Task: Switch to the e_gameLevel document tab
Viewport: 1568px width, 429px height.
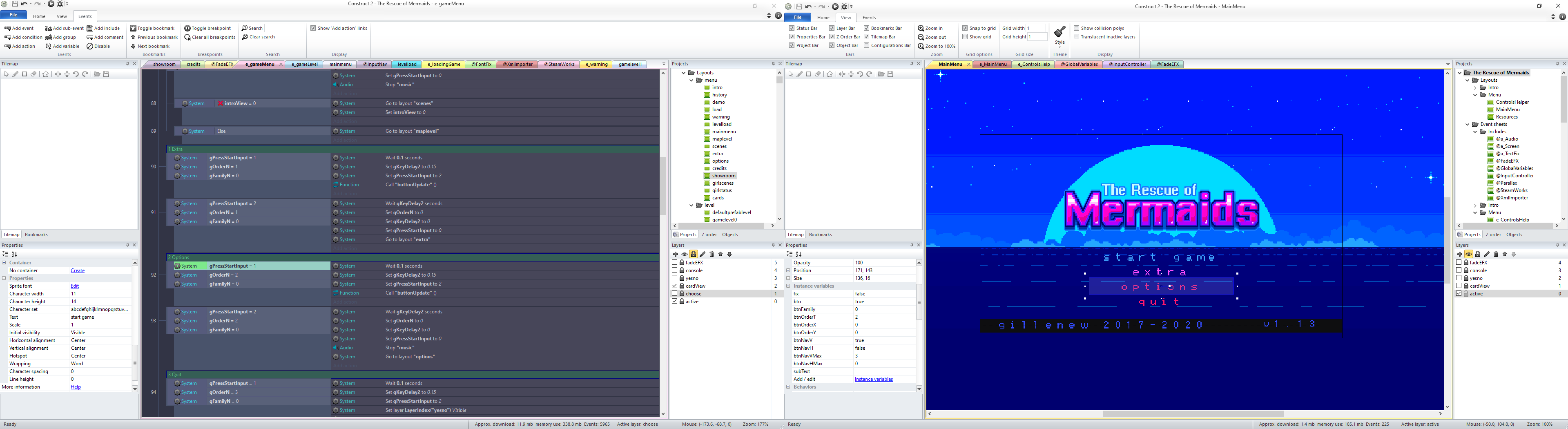Action: [x=304, y=65]
